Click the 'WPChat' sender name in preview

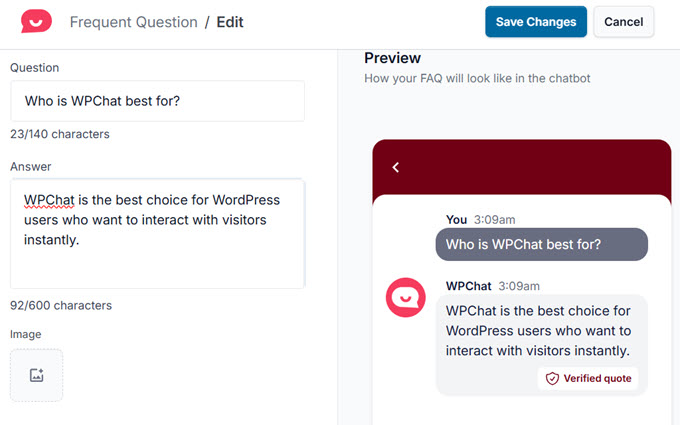click(468, 286)
